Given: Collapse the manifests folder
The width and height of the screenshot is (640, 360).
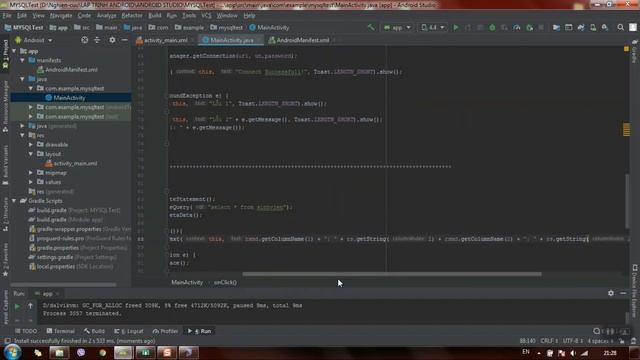Looking at the screenshot, I should click(x=22, y=60).
